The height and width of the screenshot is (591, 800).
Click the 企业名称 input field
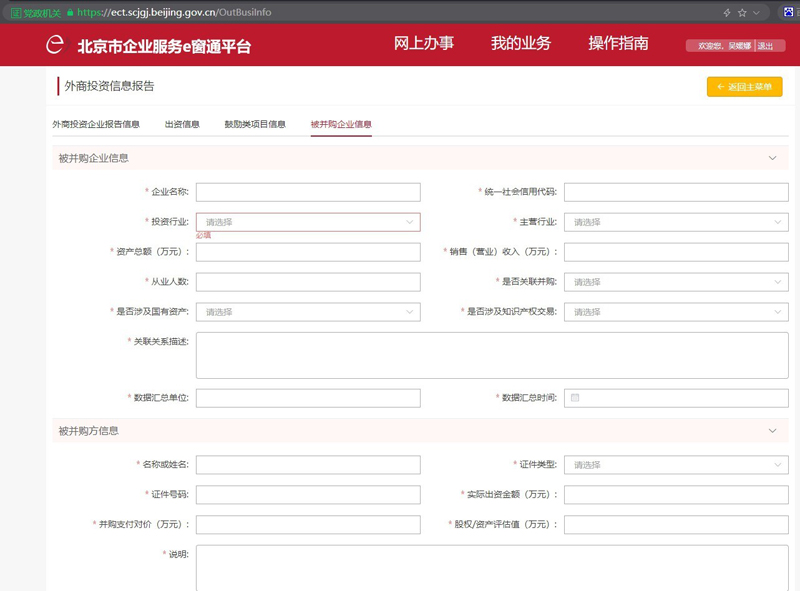308,192
